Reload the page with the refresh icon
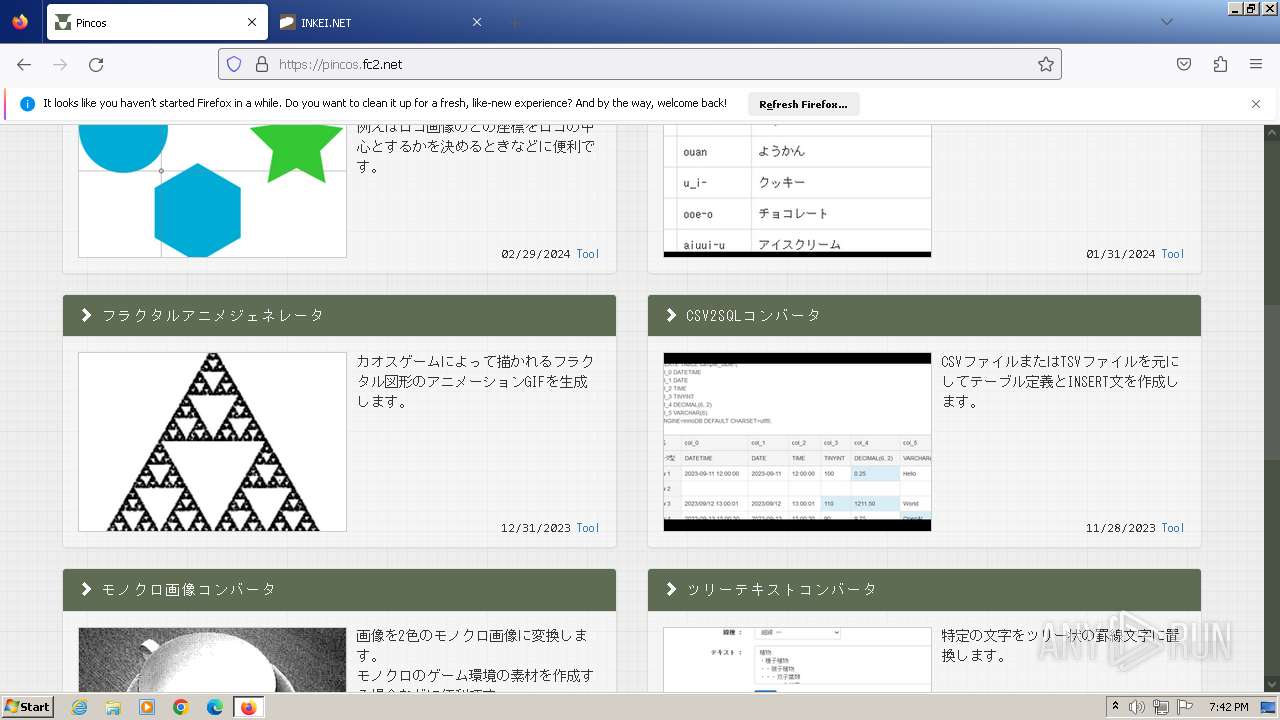Screen dimensions: 1280x720 tap(96, 64)
